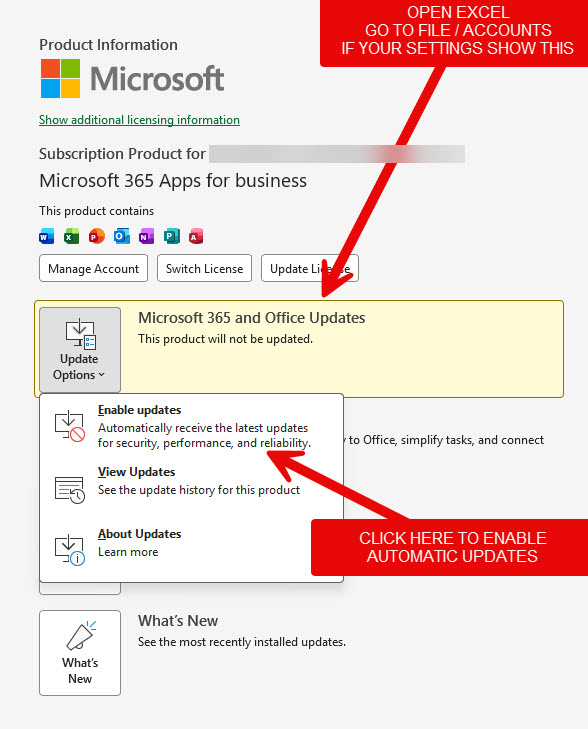Screen dimensions: 588x729
Task: Open the Update Options dropdown
Action: pyautogui.click(x=80, y=350)
